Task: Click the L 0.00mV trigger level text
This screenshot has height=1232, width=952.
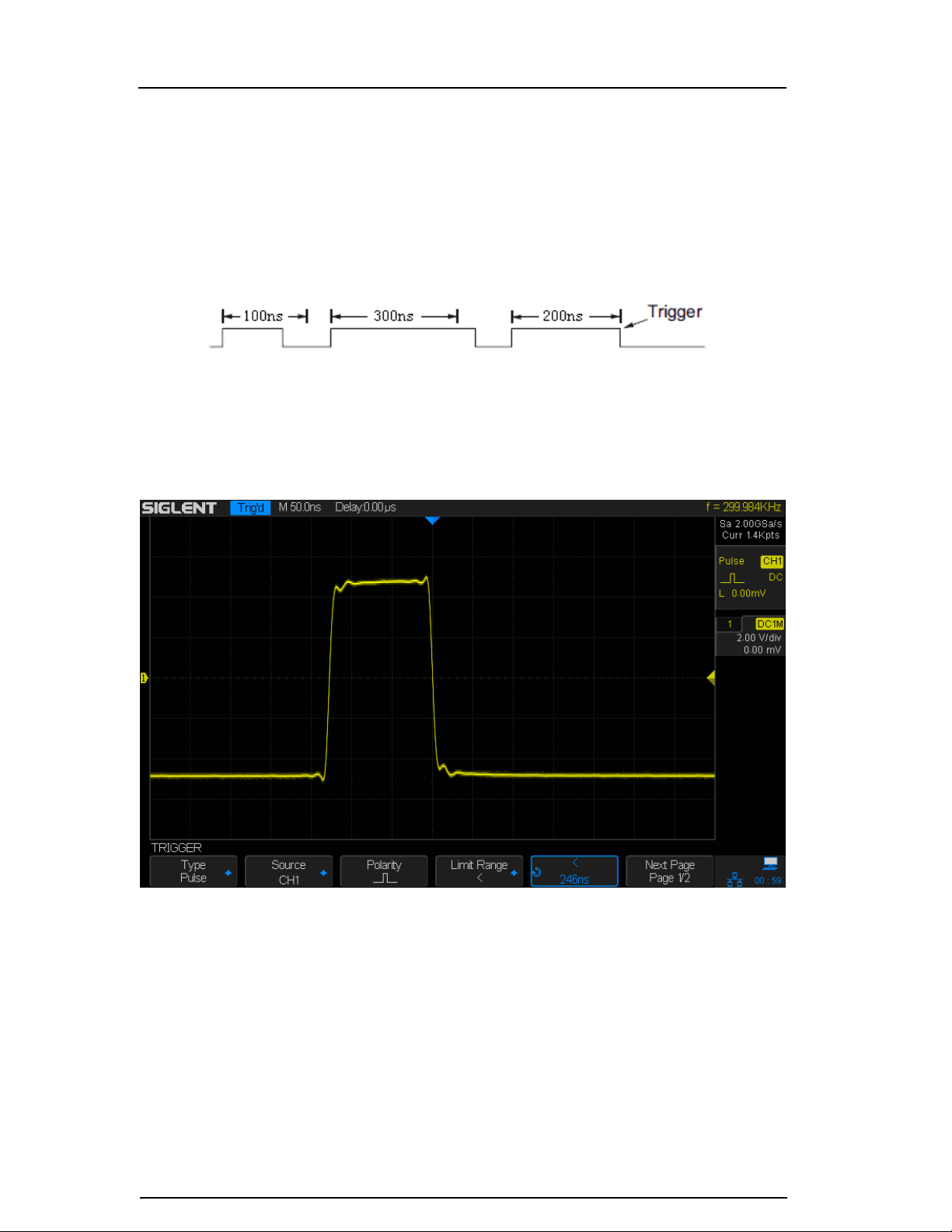Action: click(742, 593)
